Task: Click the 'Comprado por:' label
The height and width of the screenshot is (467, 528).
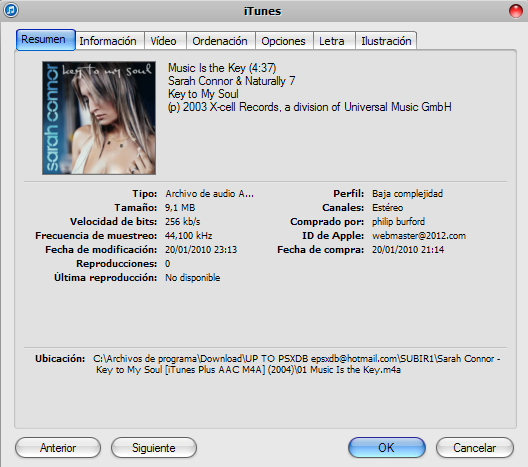Action: [x=327, y=222]
